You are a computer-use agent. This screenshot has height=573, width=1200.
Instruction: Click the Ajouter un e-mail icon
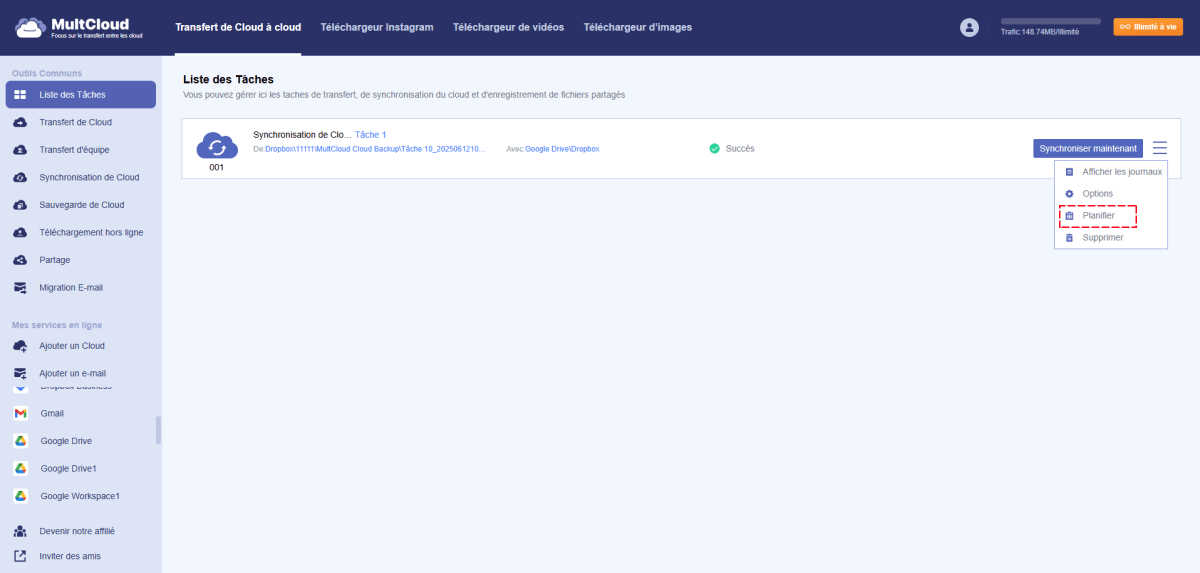click(x=20, y=373)
